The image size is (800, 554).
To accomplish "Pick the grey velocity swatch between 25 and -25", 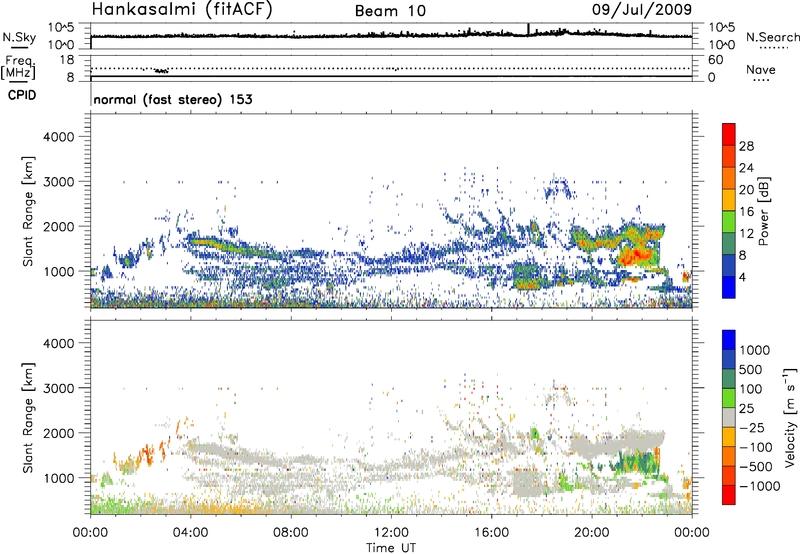I will tap(729, 417).
